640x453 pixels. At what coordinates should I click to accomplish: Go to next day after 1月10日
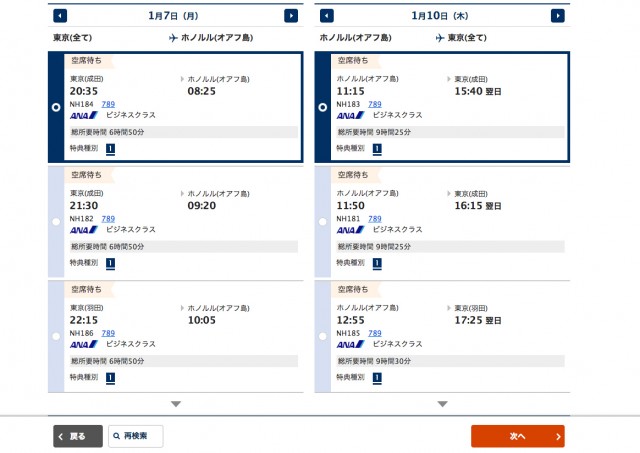558,16
